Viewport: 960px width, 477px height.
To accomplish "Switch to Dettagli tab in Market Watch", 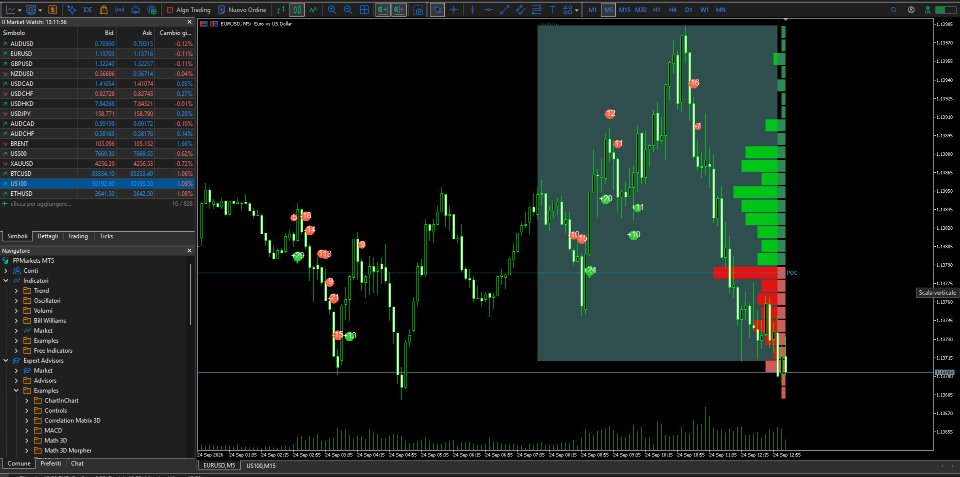I will (48, 236).
